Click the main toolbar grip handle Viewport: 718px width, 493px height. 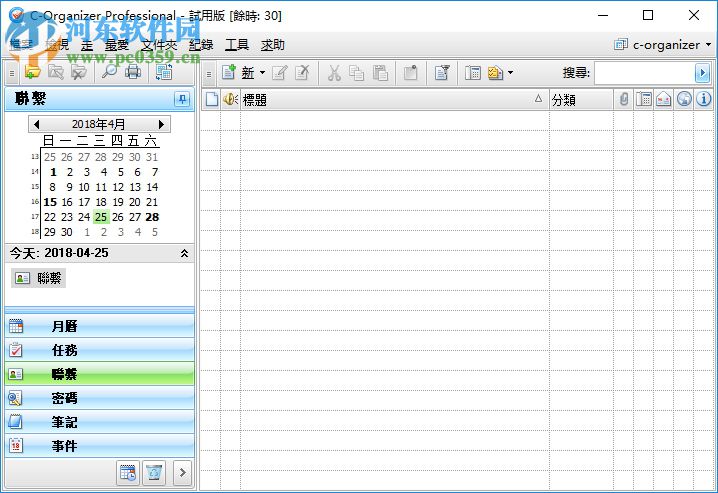click(x=209, y=74)
